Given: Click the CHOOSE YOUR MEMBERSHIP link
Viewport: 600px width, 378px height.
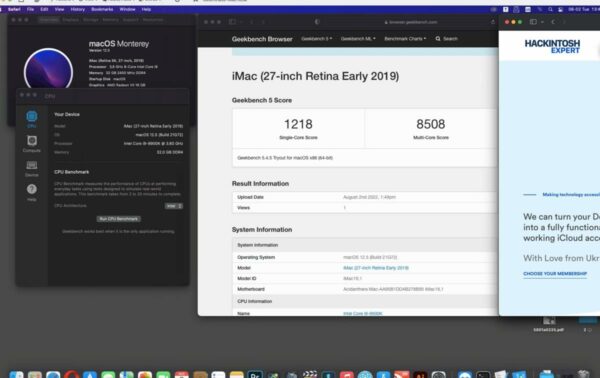Looking at the screenshot, I should tap(555, 274).
